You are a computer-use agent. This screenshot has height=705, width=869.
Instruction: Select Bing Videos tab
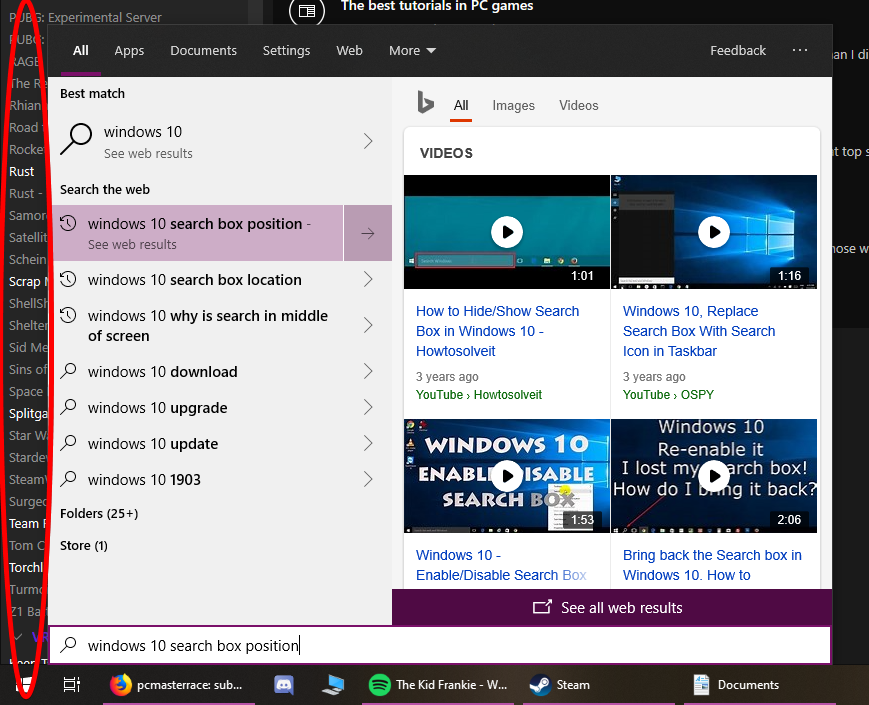pos(579,105)
